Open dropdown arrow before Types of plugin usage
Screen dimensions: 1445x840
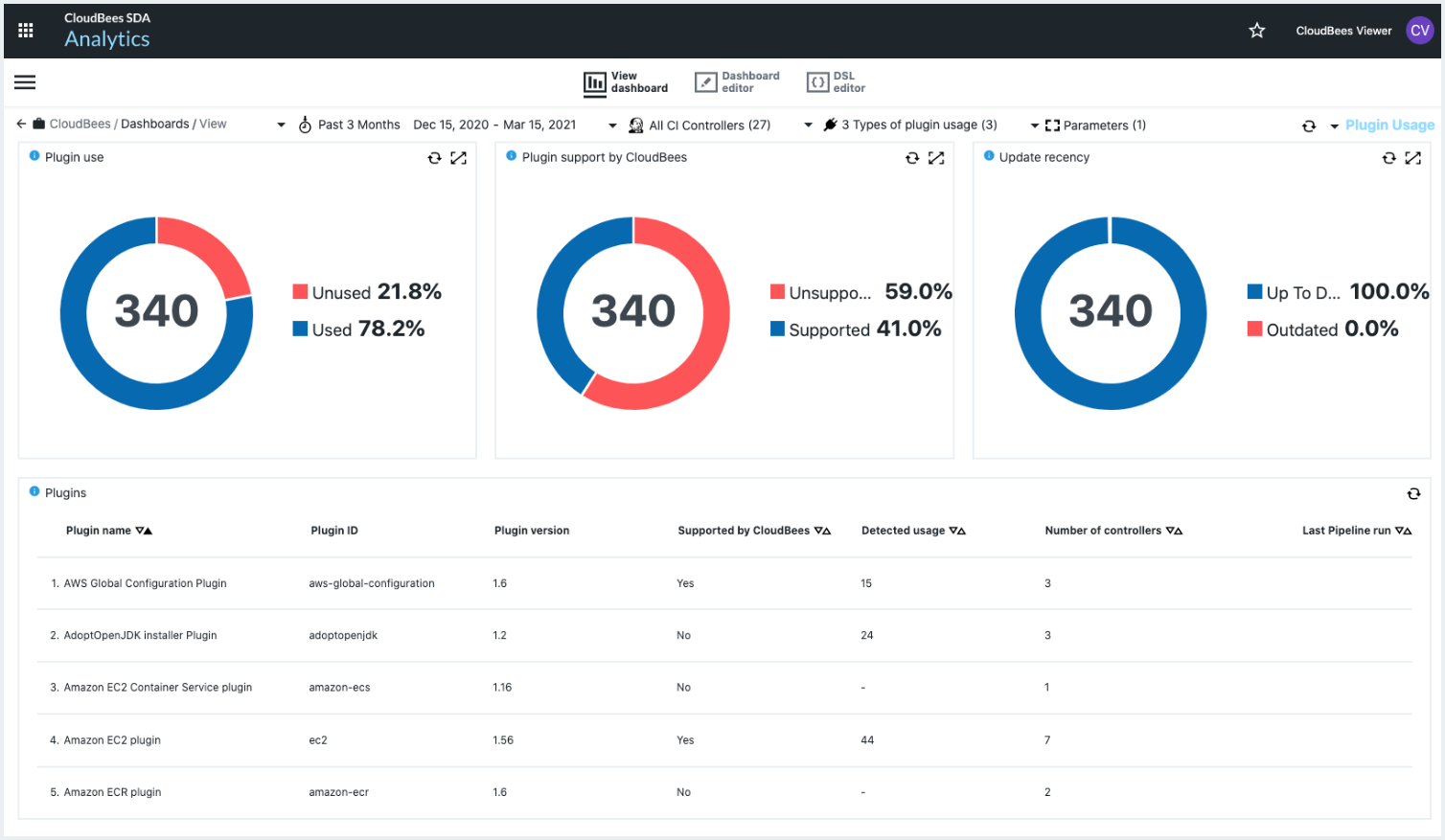pyautogui.click(x=808, y=125)
